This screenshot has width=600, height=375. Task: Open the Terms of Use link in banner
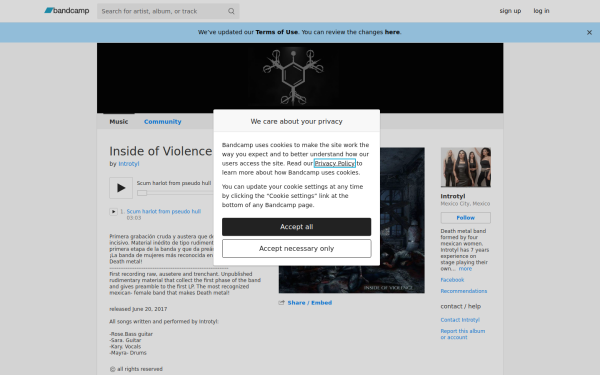pyautogui.click(x=277, y=32)
